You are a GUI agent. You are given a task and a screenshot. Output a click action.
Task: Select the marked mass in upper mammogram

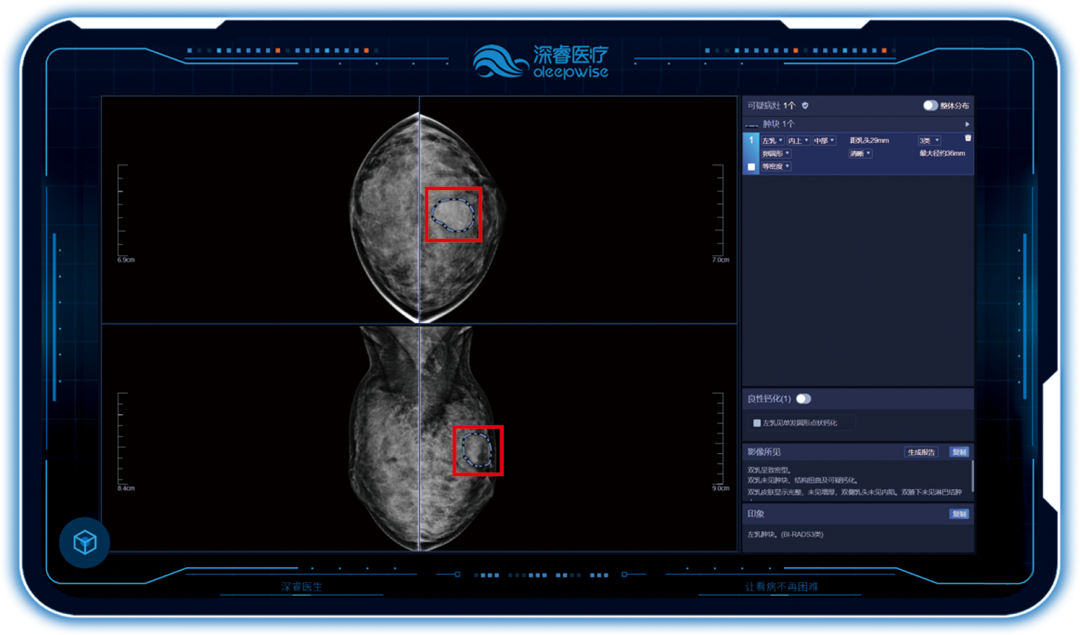click(453, 214)
